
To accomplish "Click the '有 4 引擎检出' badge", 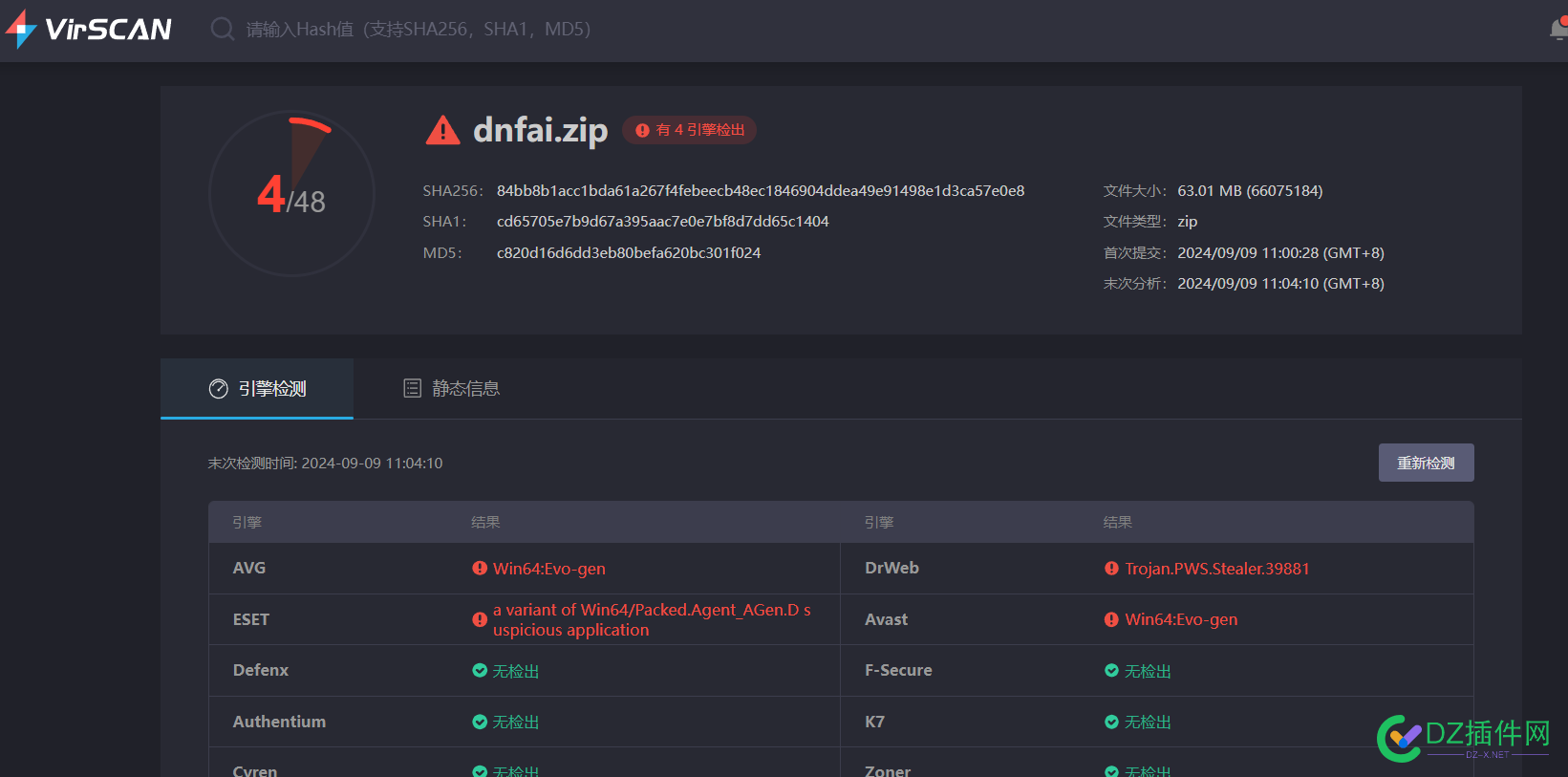I will click(x=690, y=130).
